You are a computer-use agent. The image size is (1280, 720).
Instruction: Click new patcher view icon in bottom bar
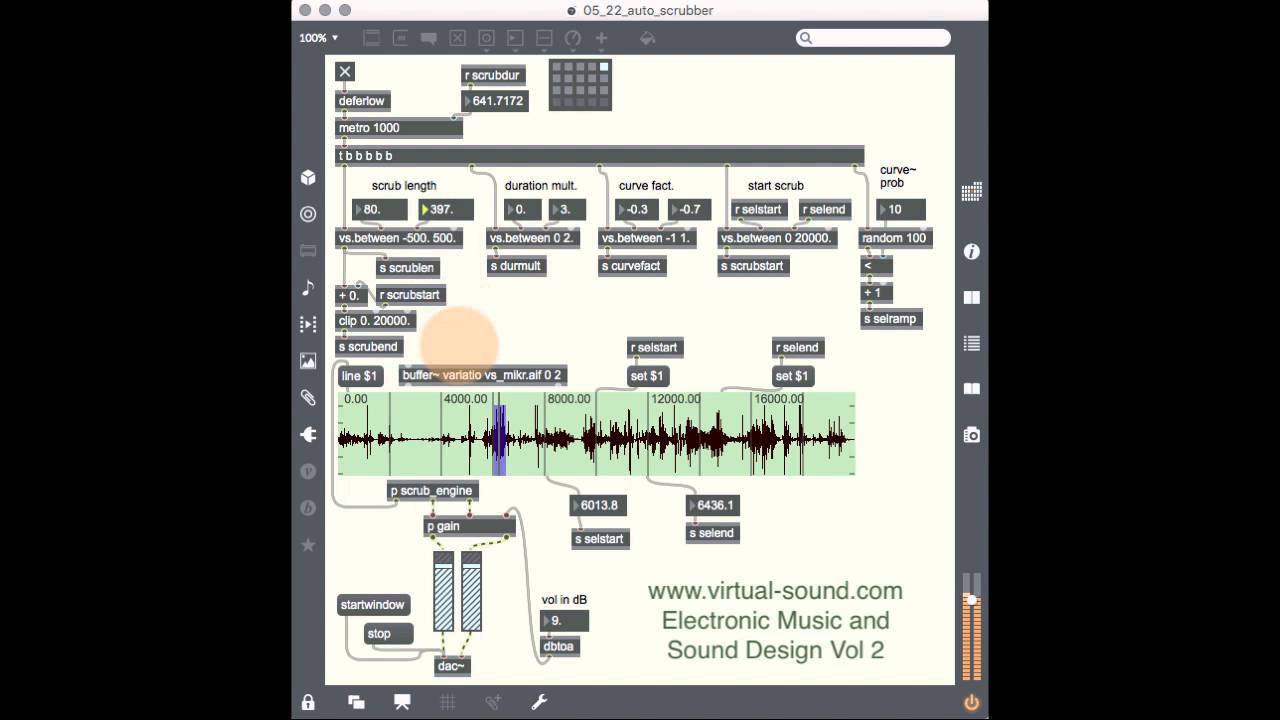pyautogui.click(x=356, y=702)
